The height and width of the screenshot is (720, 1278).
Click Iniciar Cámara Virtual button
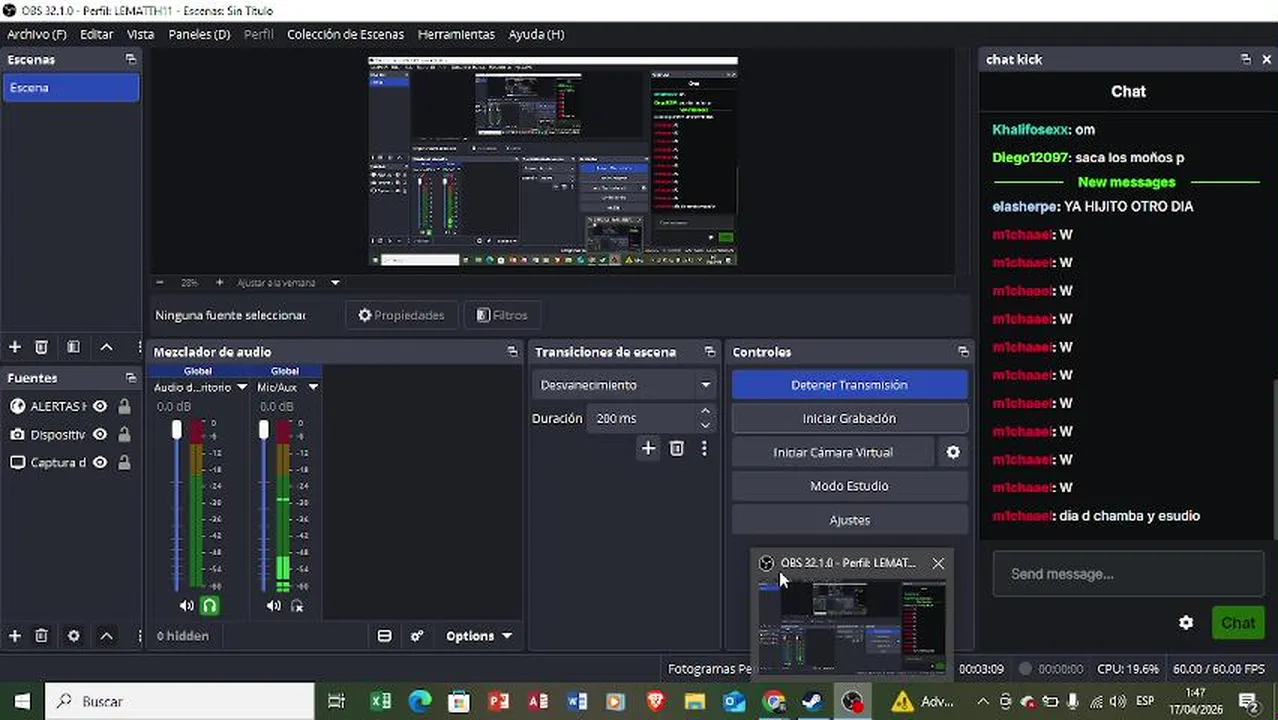pos(833,452)
